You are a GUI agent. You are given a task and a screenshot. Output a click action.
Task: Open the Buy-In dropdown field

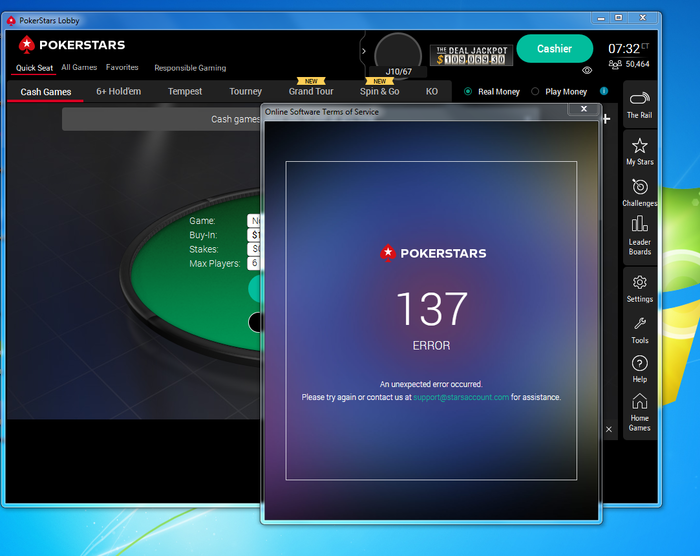click(254, 235)
